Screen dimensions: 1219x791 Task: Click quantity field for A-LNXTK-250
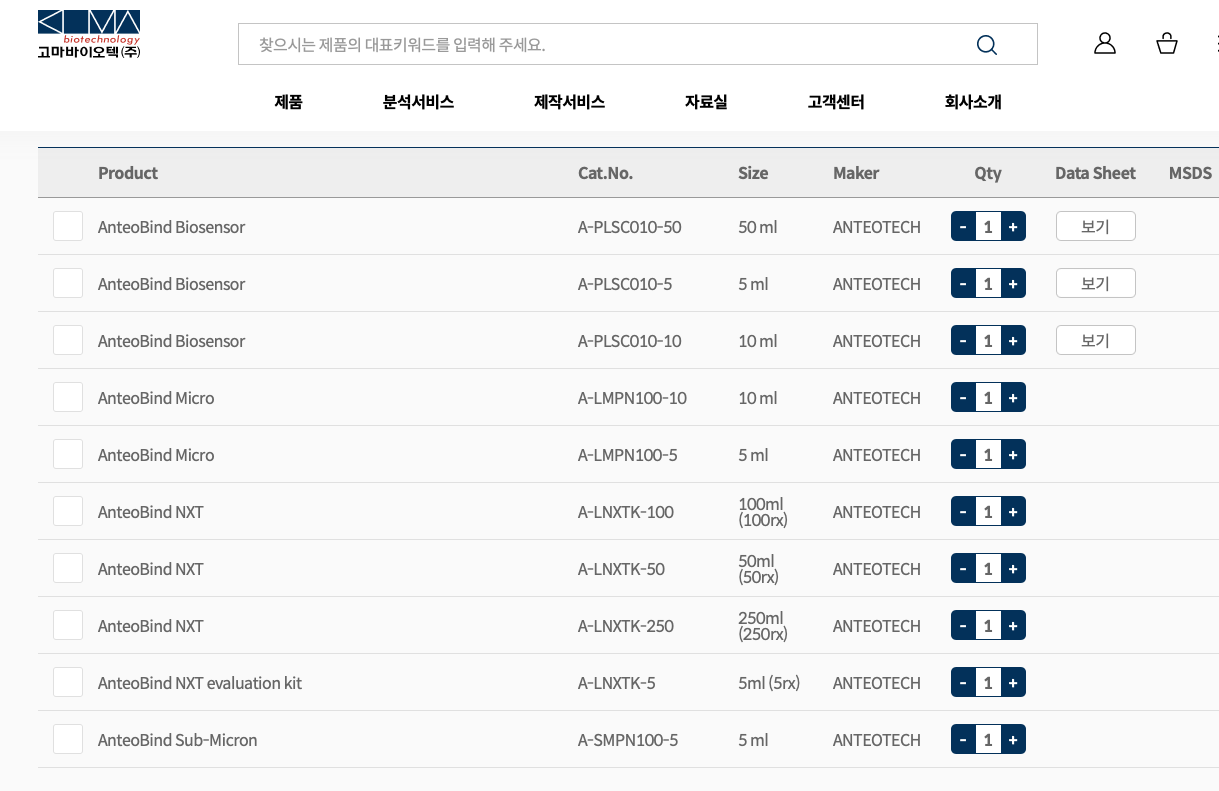point(988,626)
